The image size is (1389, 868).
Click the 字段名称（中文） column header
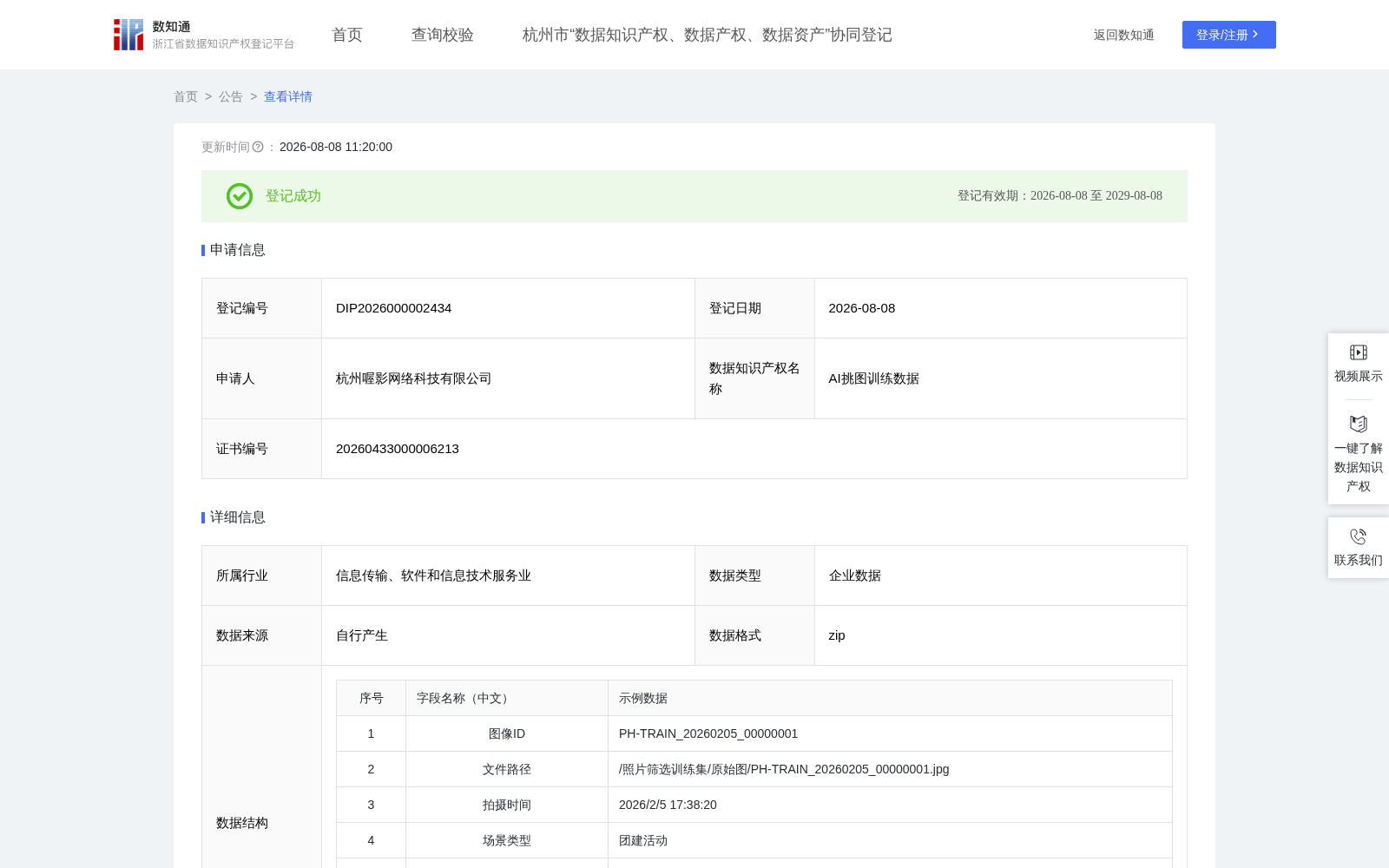pos(507,698)
